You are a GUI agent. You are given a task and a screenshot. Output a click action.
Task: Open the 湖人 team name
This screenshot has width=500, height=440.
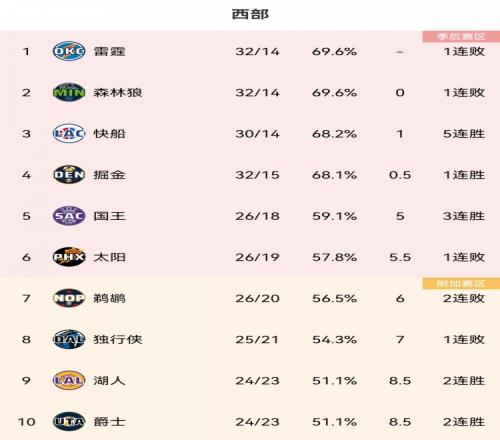click(x=109, y=380)
